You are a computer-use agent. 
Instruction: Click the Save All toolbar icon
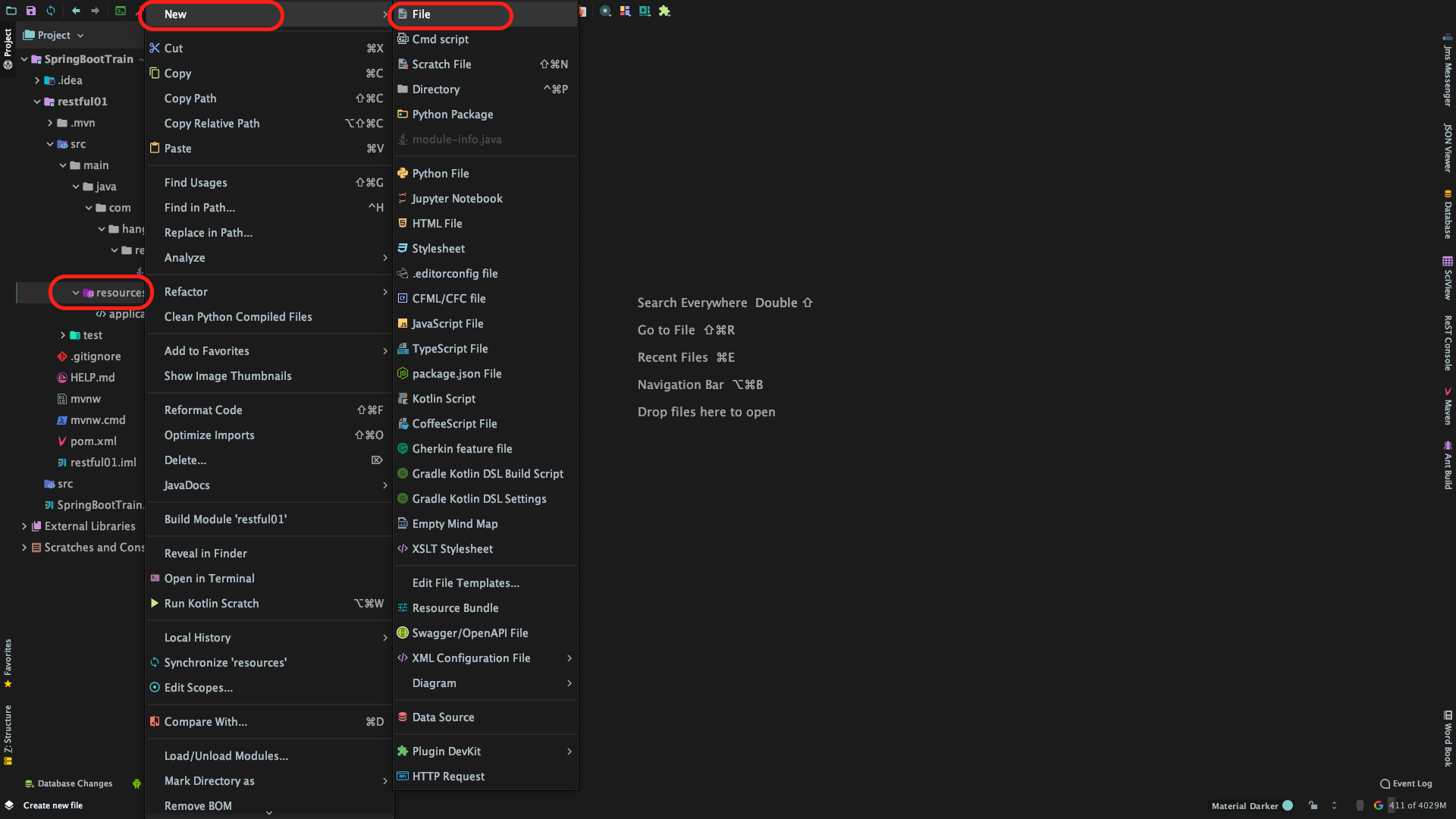tap(31, 11)
